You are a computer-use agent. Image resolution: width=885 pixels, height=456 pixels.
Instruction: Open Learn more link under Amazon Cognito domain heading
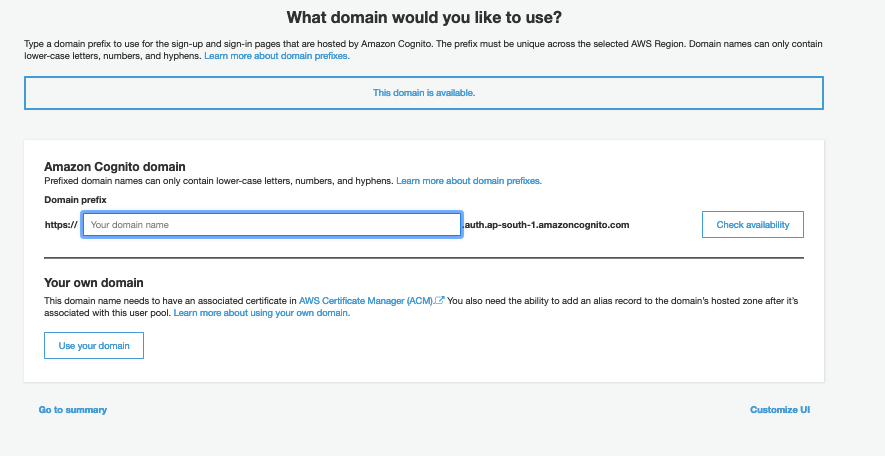coord(468,181)
